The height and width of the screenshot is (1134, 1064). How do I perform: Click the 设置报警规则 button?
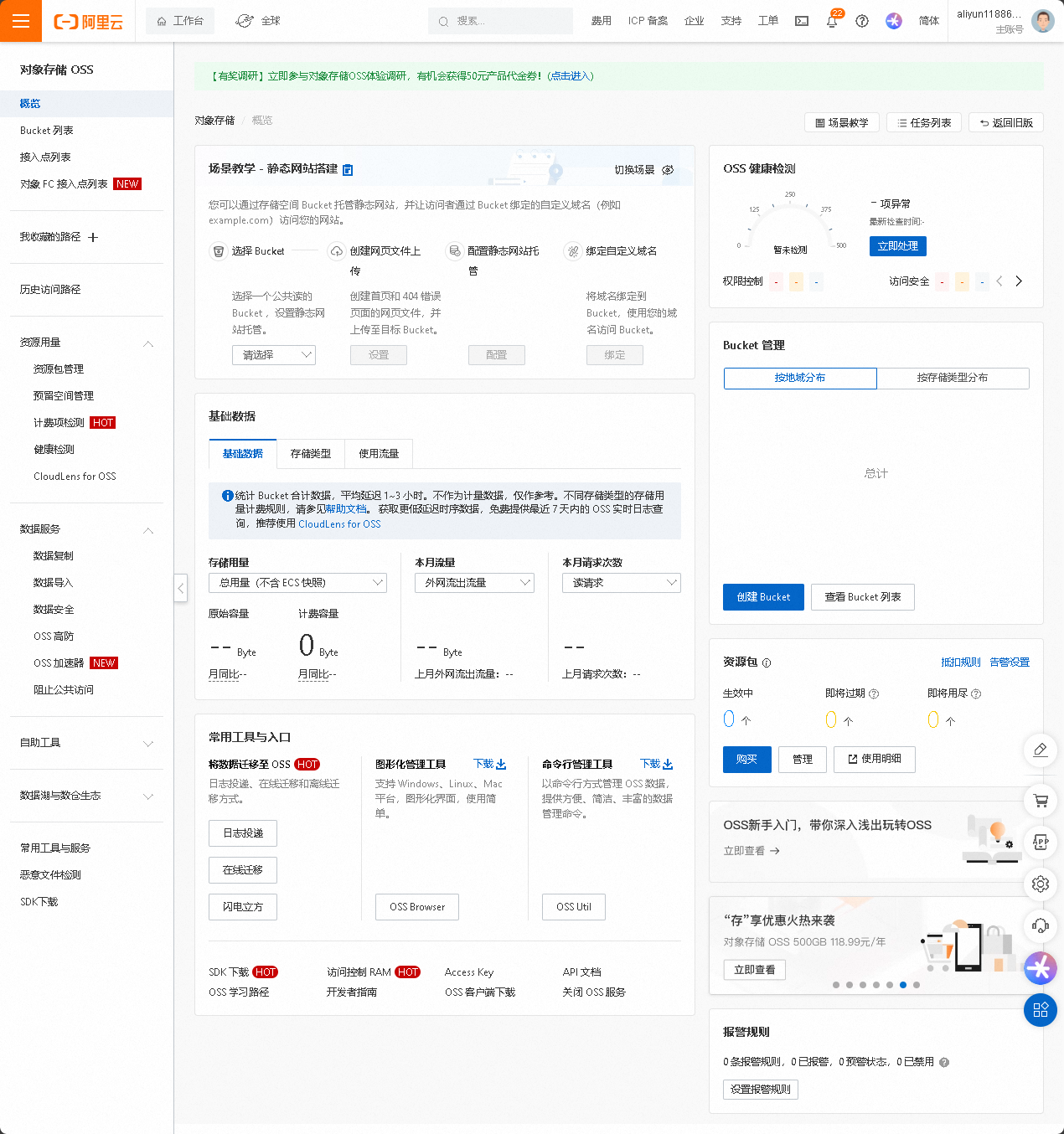coord(761,1090)
